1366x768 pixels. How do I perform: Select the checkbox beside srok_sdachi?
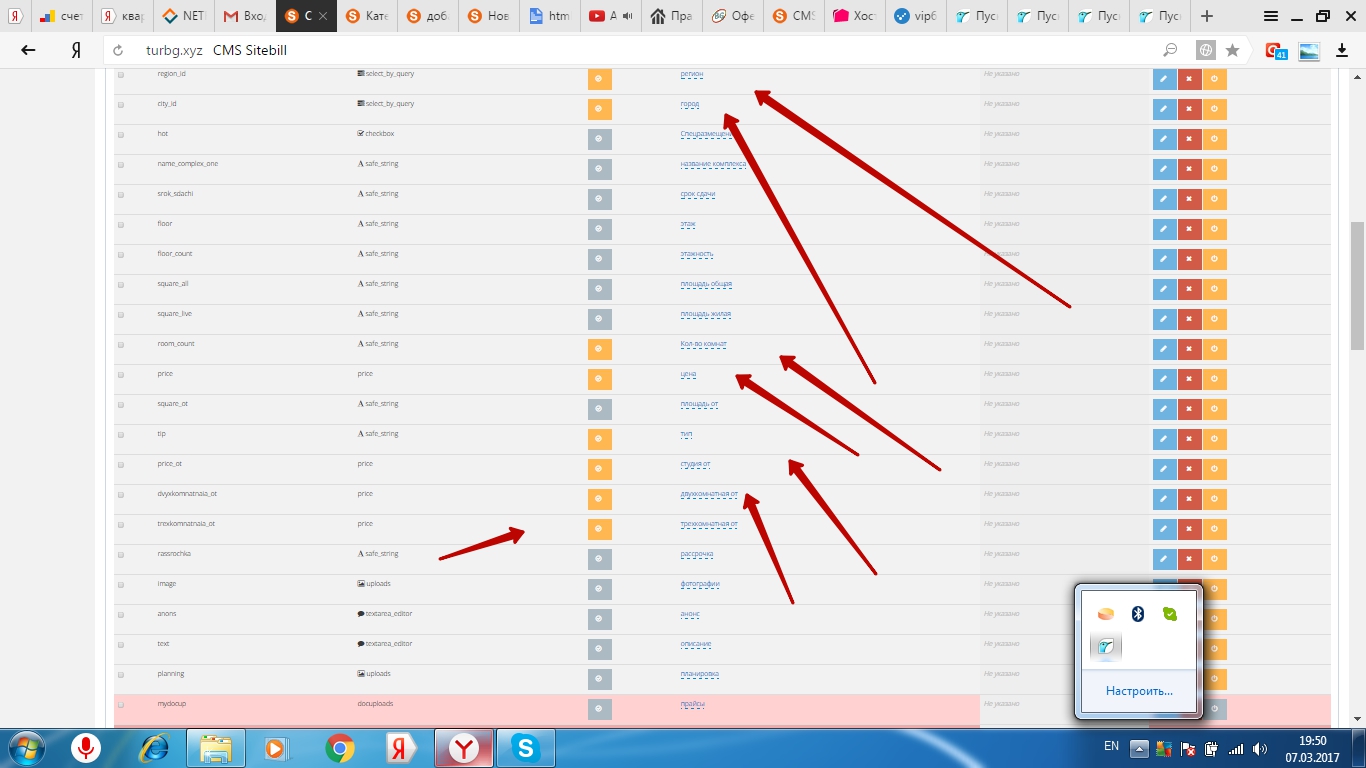121,195
